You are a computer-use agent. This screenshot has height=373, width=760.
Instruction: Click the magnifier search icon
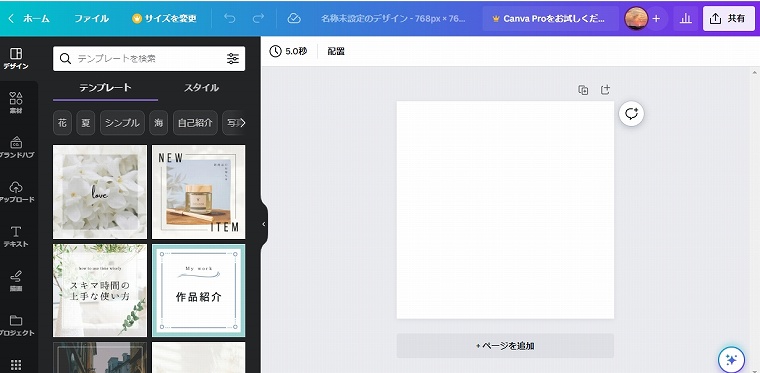[65, 59]
